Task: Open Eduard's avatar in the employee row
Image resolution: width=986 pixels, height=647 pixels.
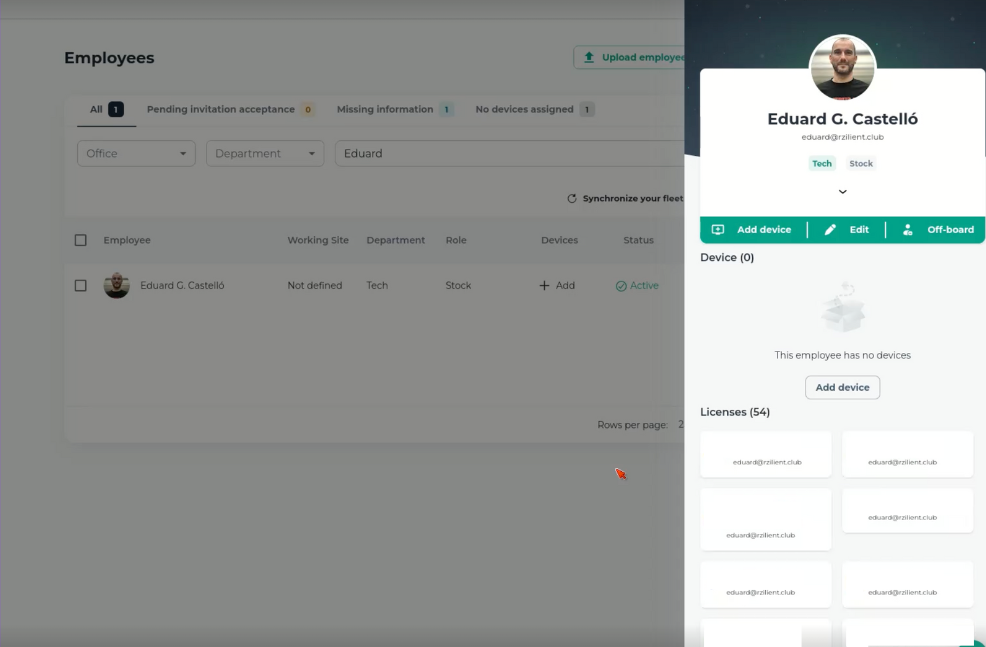Action: tap(116, 285)
